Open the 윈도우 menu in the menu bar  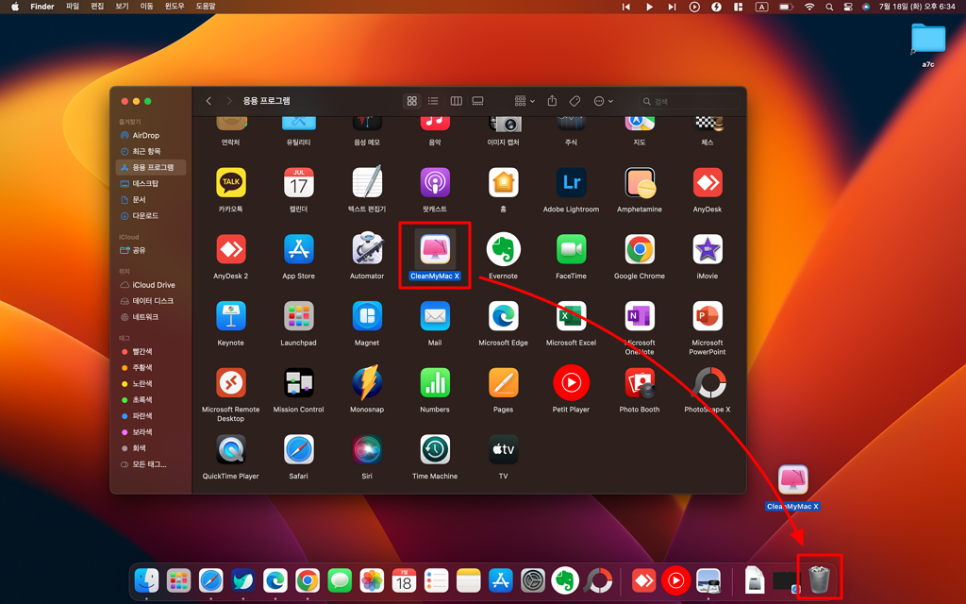click(174, 6)
